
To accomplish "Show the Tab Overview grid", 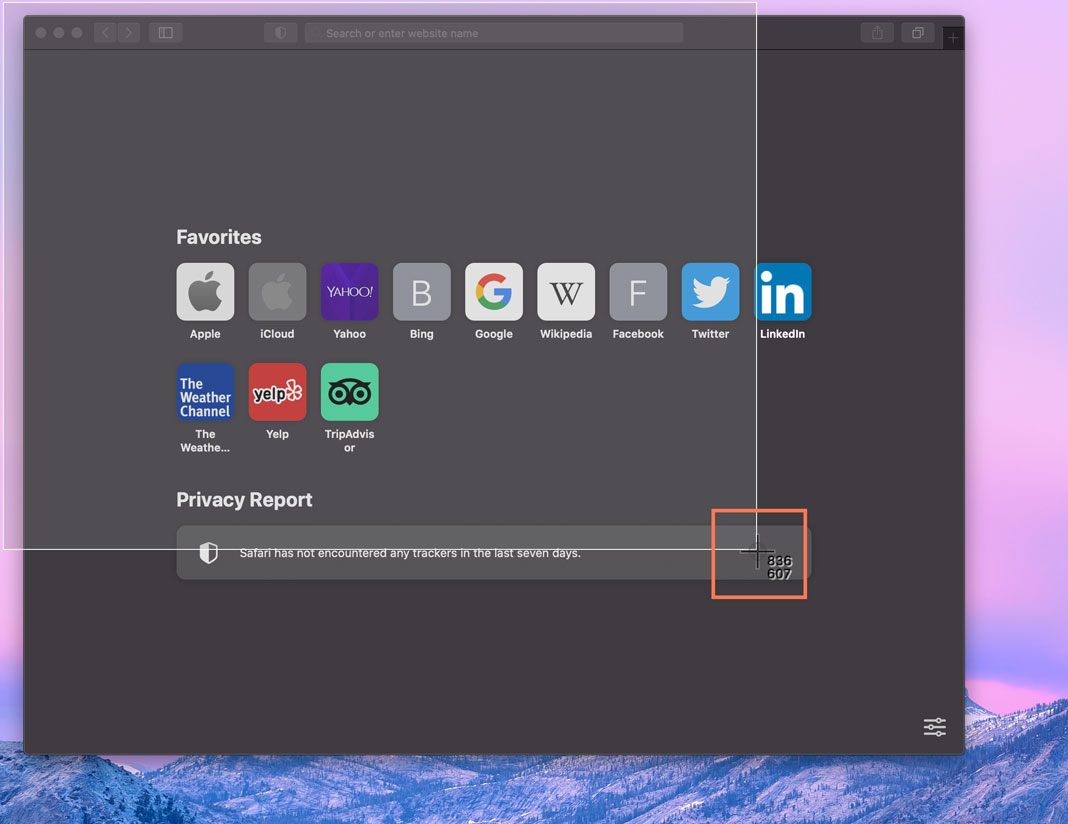I will [x=917, y=32].
